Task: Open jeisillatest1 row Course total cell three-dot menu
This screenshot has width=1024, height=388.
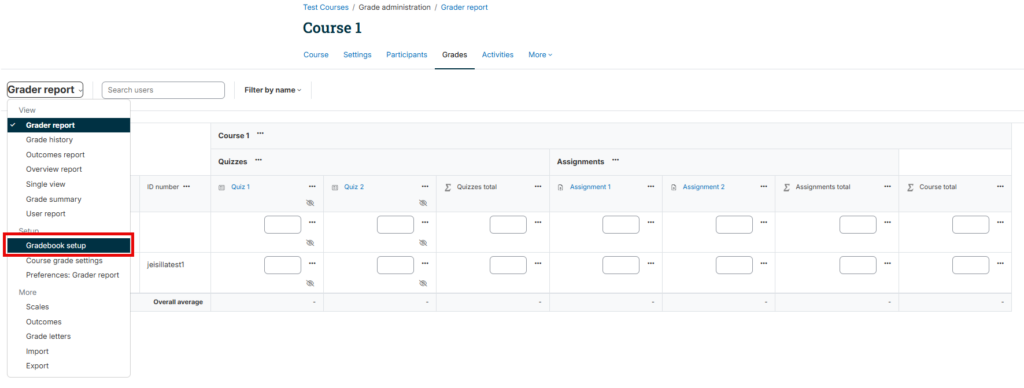Action: pyautogui.click(x=1000, y=264)
